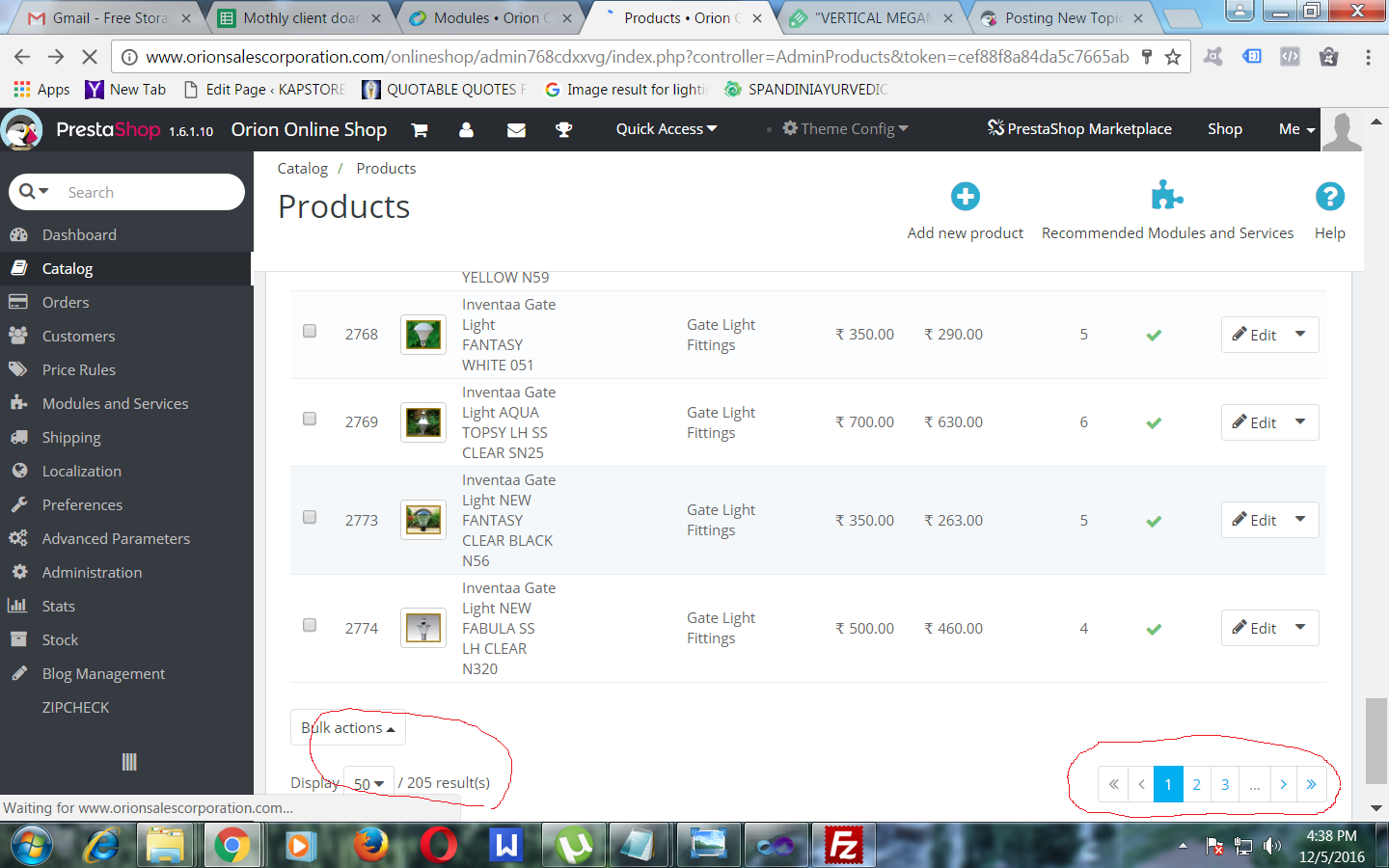The height and width of the screenshot is (868, 1389).
Task: Open the shopping cart icon in header
Action: coord(420,129)
